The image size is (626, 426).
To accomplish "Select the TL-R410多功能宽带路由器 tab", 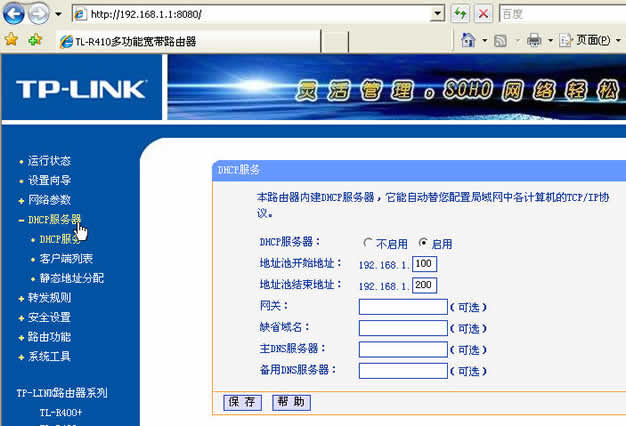I will pyautogui.click(x=188, y=41).
